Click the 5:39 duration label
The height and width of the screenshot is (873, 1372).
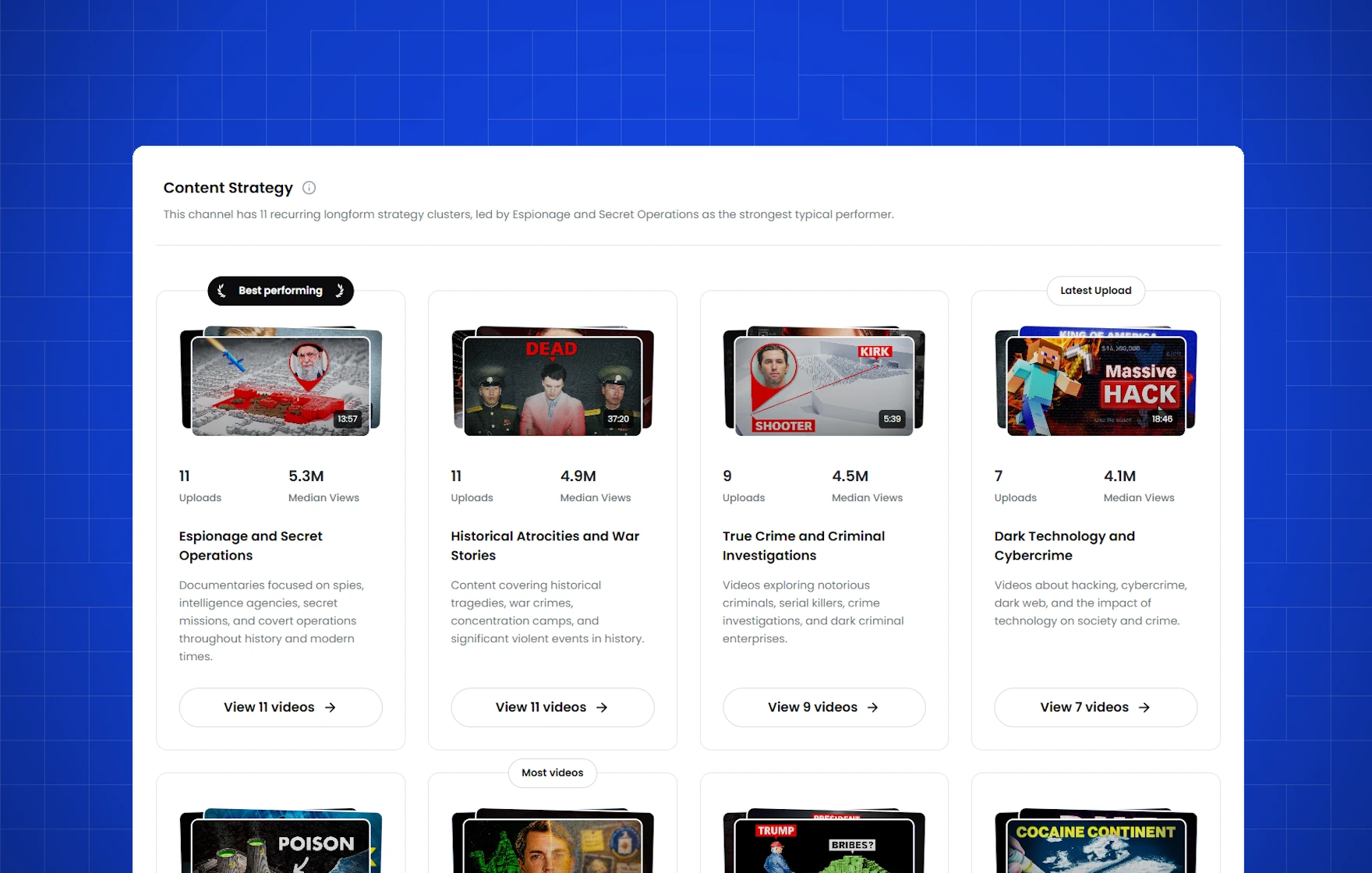click(892, 419)
